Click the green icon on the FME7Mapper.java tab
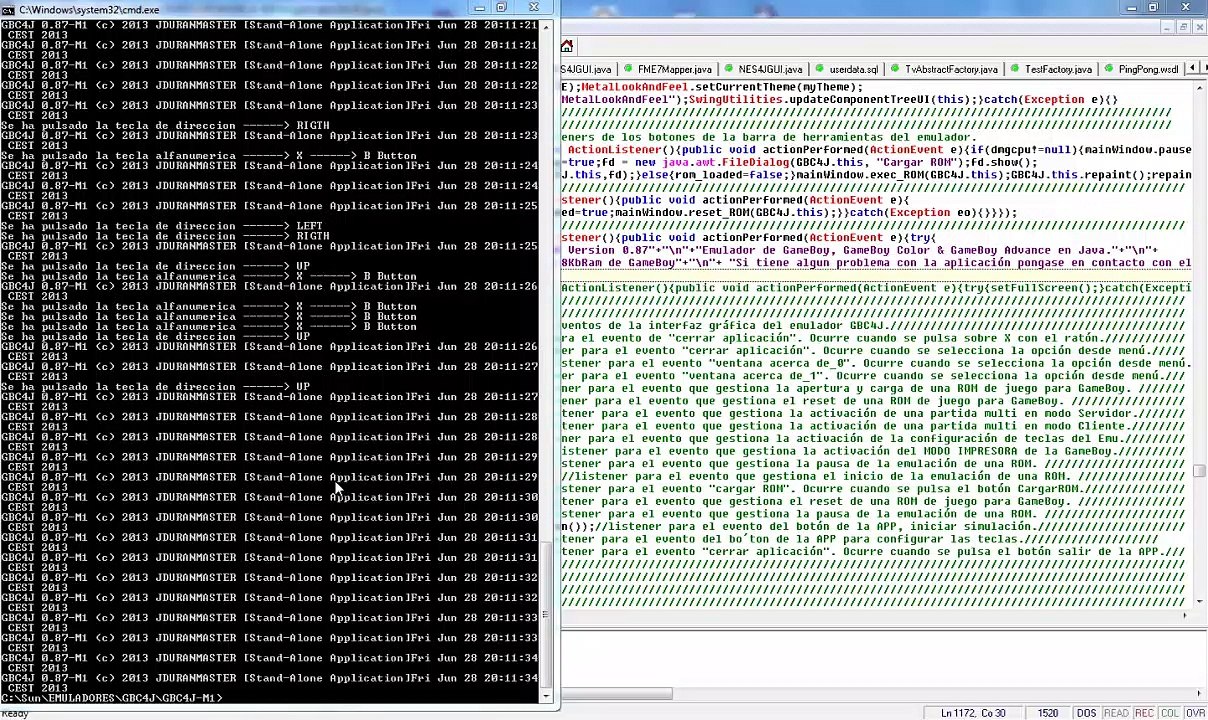Viewport: 1208px width, 720px height. (629, 70)
